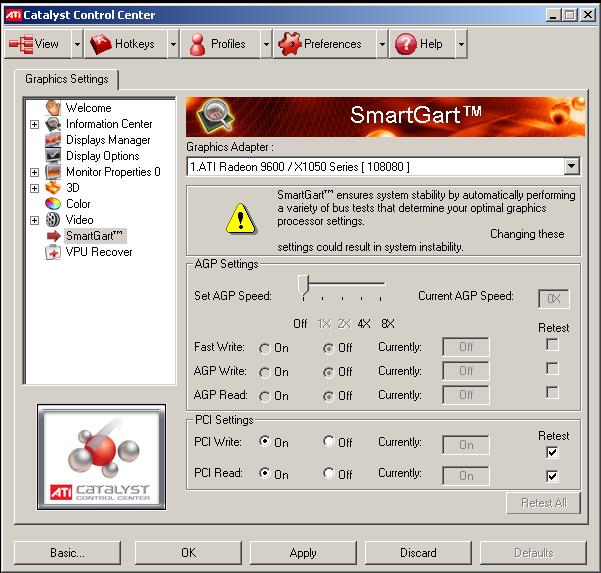Expand the Video tree node
The image size is (601, 573).
(x=34, y=220)
